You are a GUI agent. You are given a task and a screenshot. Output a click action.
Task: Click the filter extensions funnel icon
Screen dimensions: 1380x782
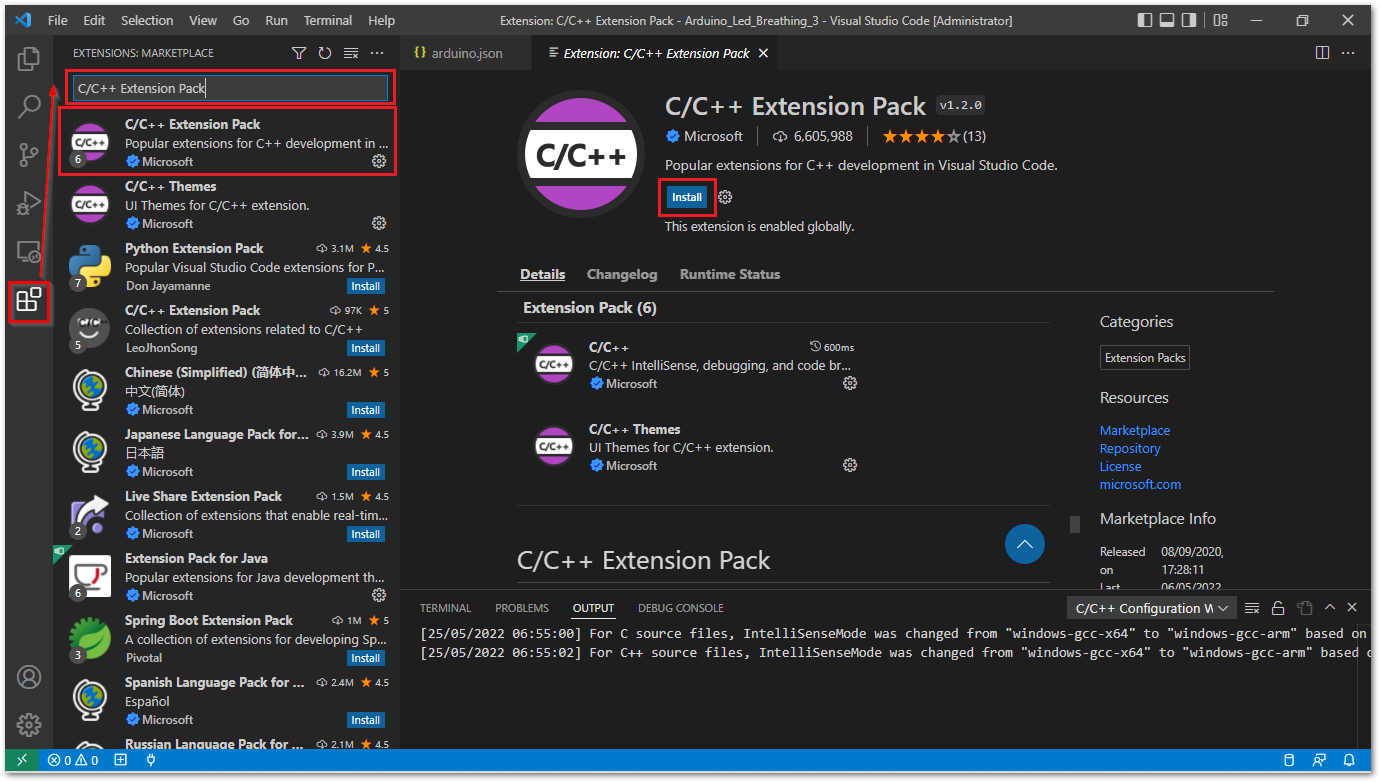coord(299,53)
